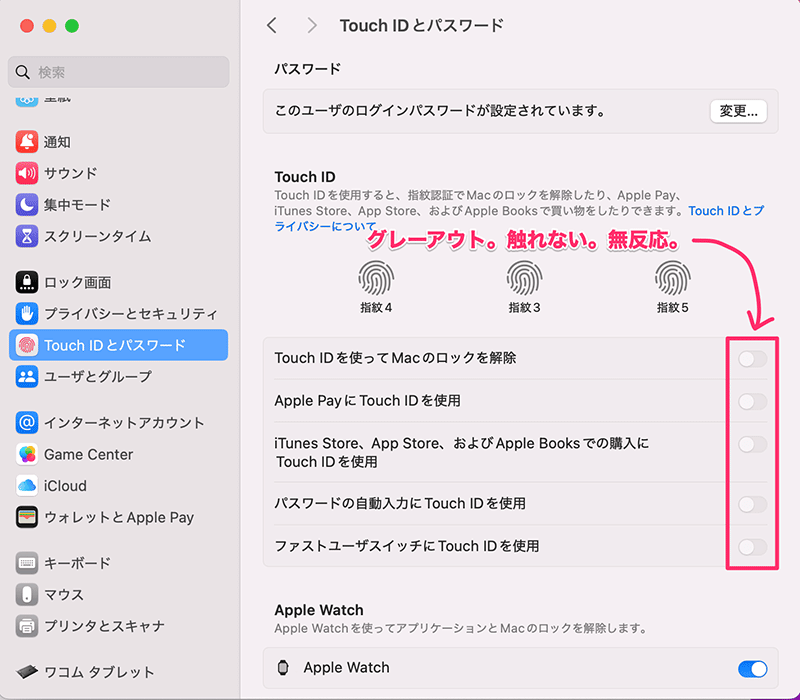Open サウンド settings pane

tap(118, 173)
